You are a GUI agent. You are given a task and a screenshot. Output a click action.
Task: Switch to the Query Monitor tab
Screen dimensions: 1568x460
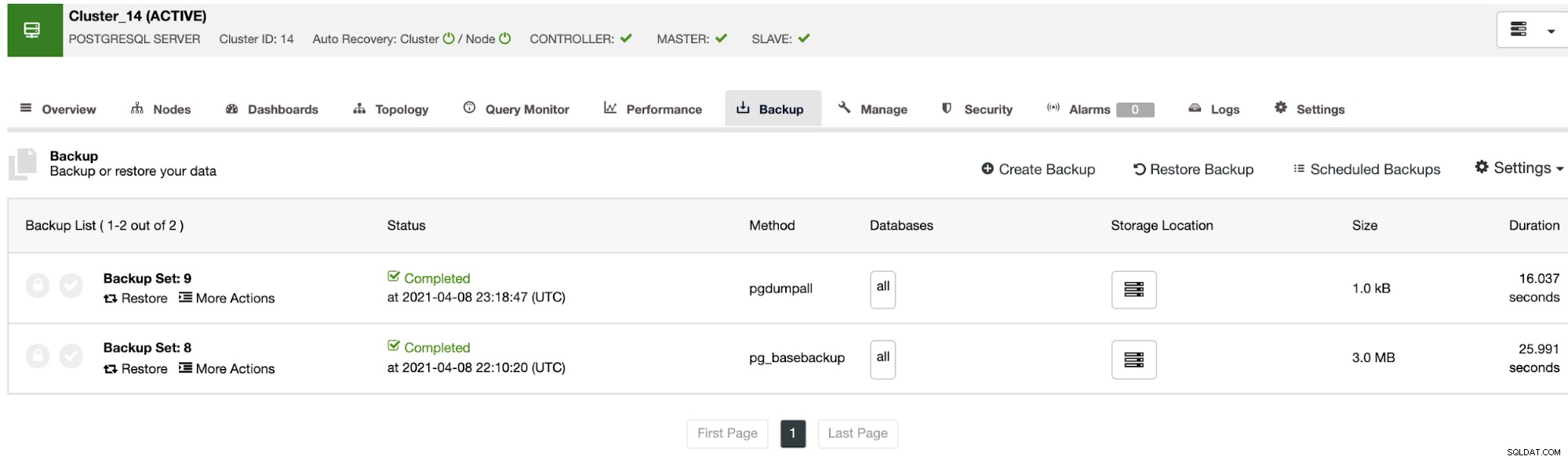click(x=516, y=109)
